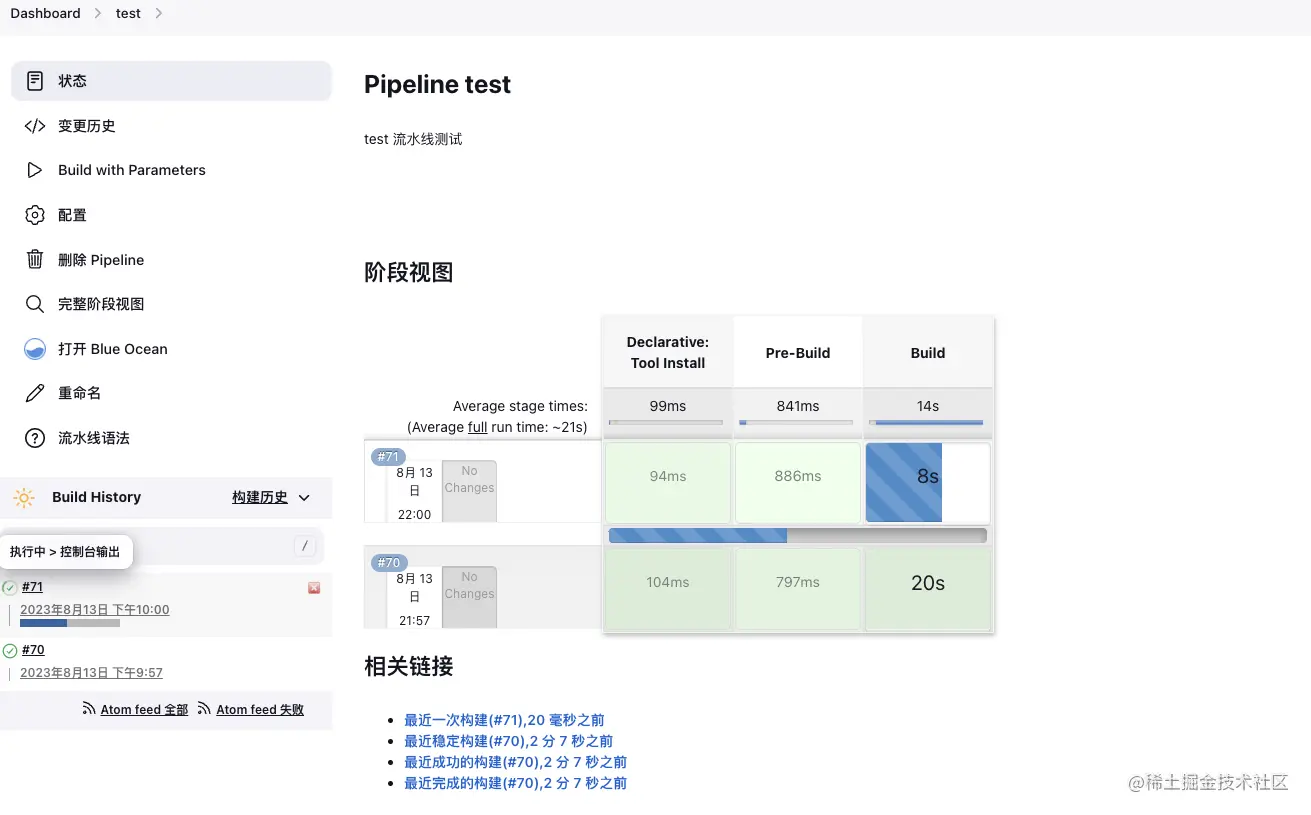
Task: Click the full stage view magnifier icon
Action: click(35, 304)
